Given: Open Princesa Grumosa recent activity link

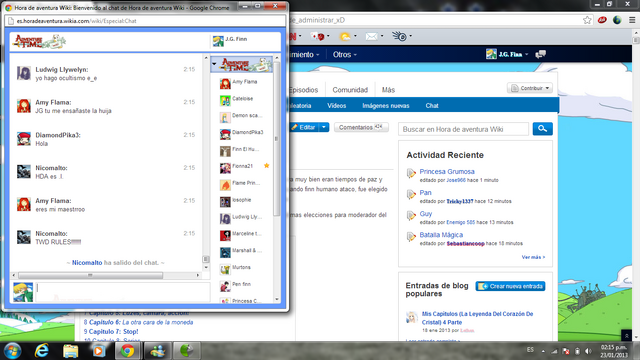Looking at the screenshot, I should pos(447,171).
